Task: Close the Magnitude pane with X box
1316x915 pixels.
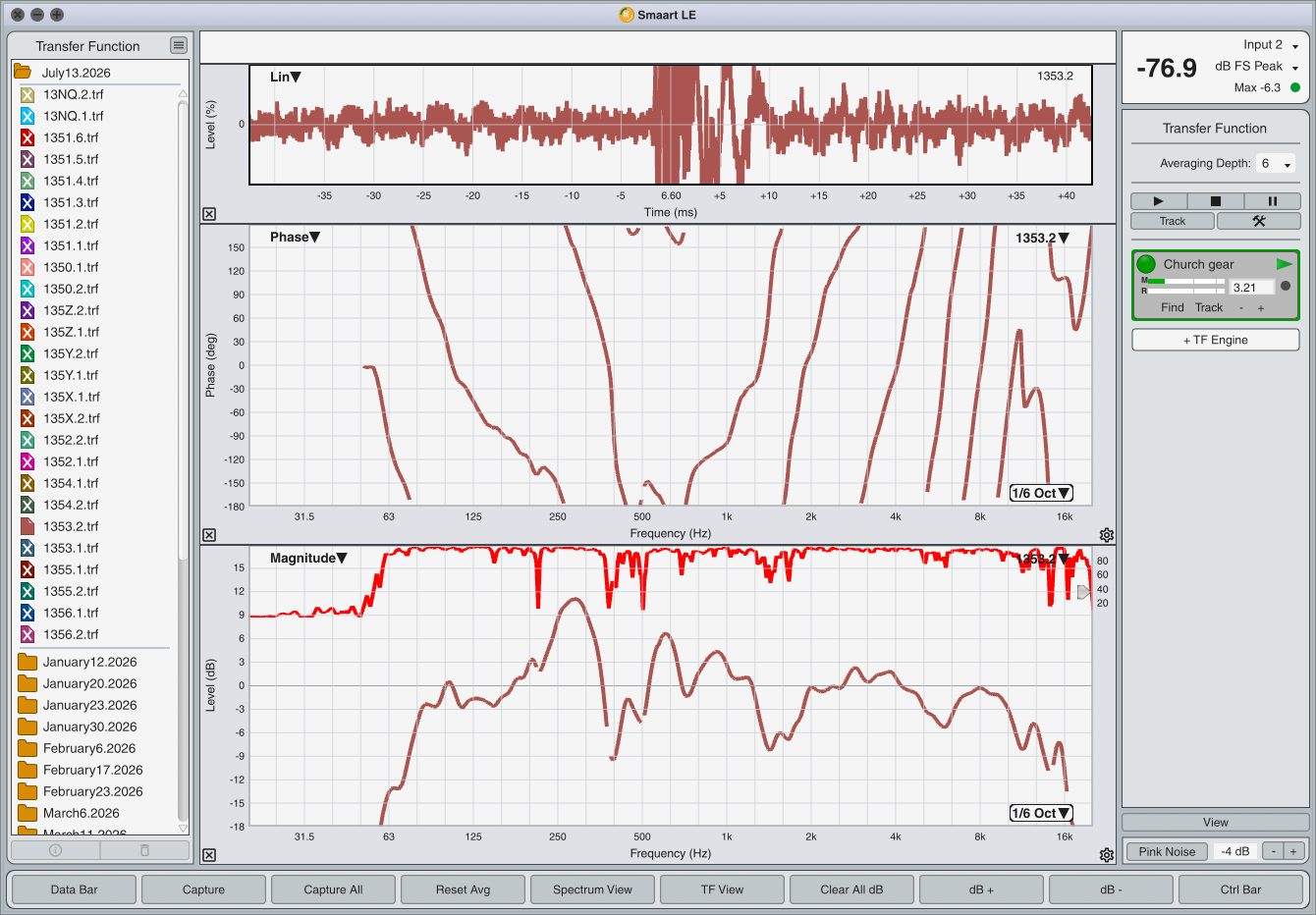Action: pyautogui.click(x=209, y=855)
